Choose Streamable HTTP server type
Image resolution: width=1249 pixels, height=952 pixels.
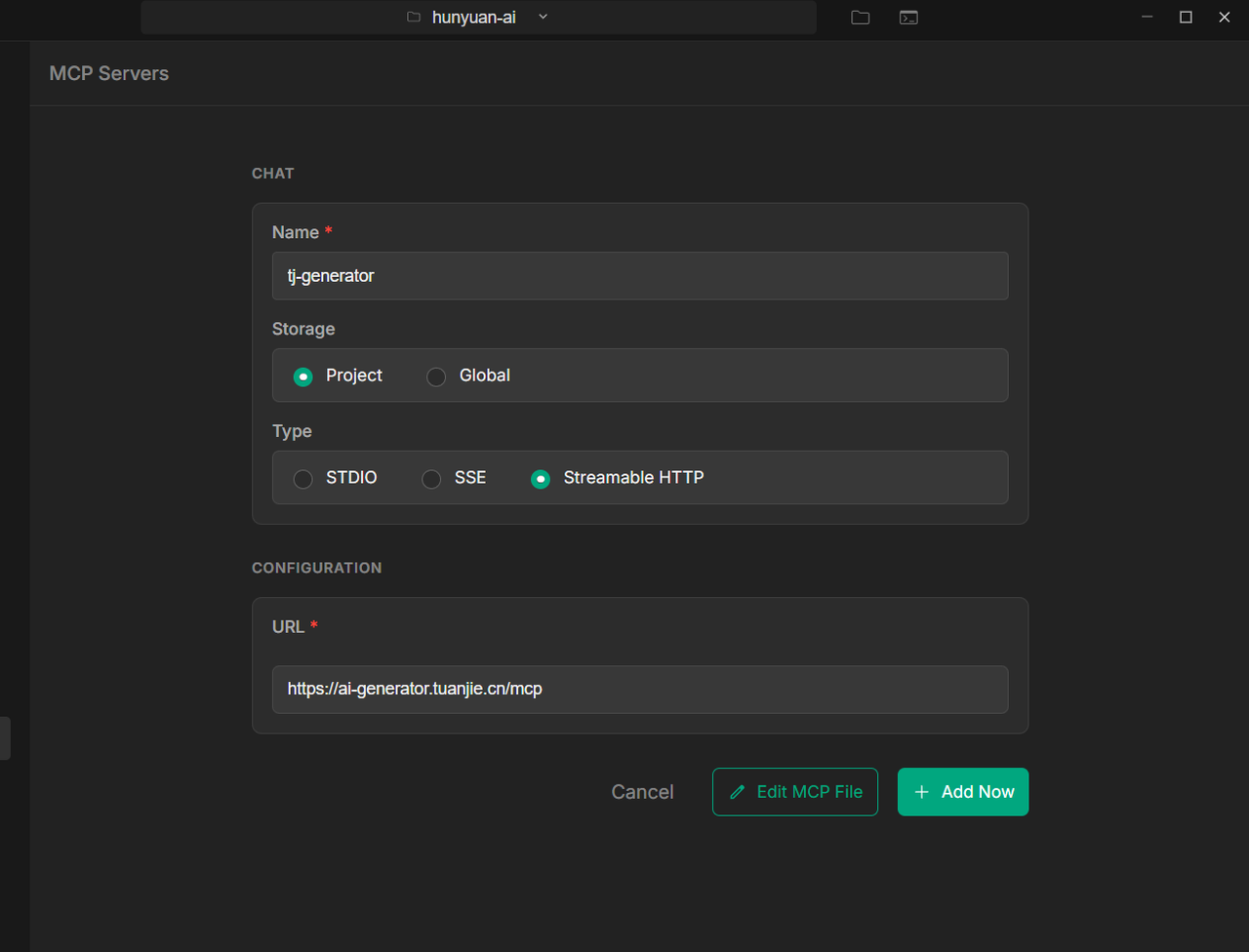(618, 478)
